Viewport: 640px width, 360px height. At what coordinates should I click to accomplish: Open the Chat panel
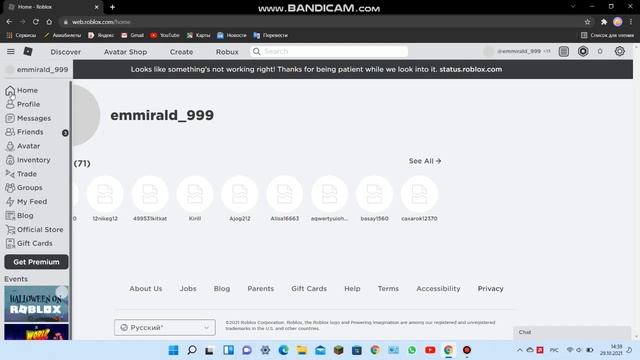[572, 332]
